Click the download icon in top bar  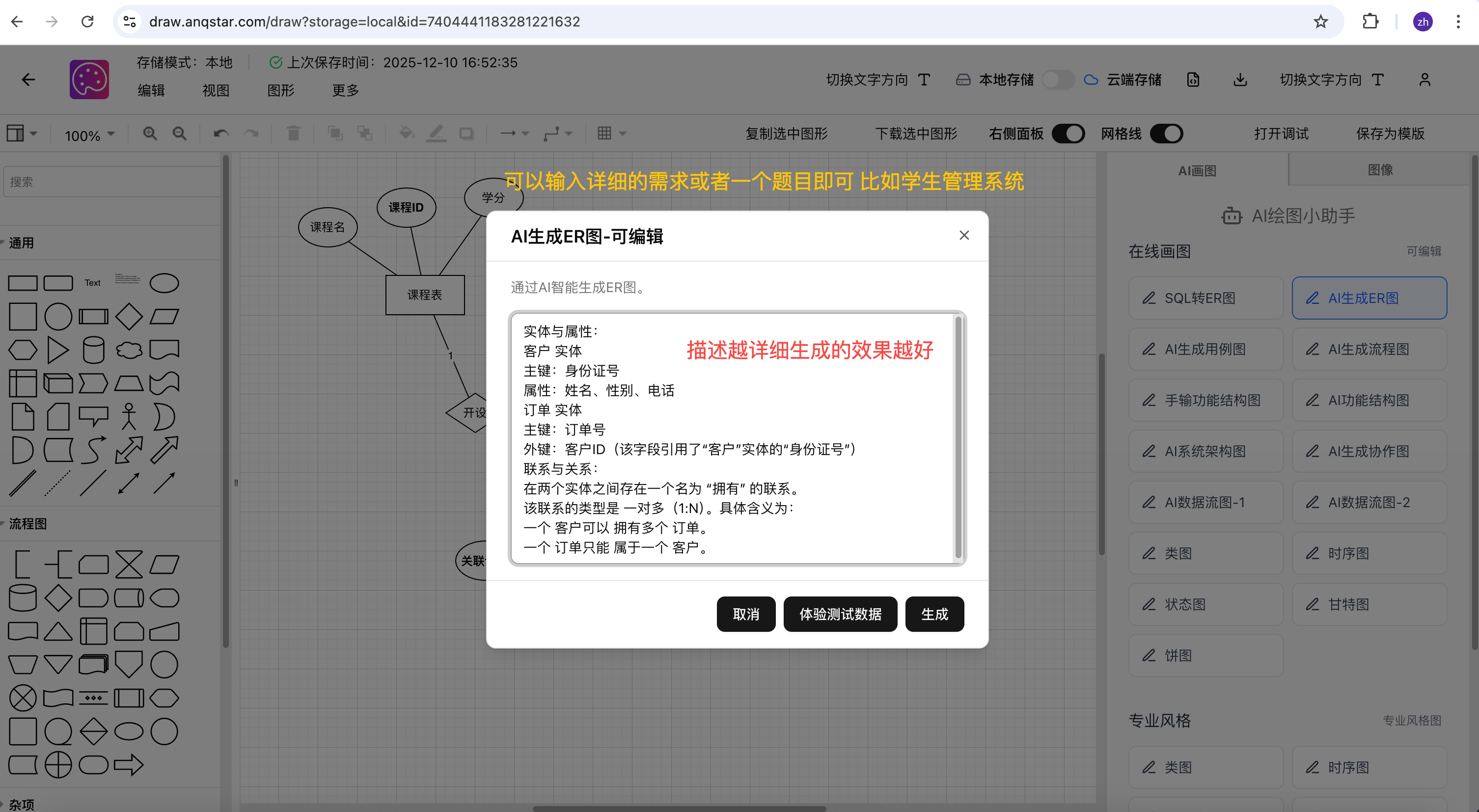tap(1240, 80)
